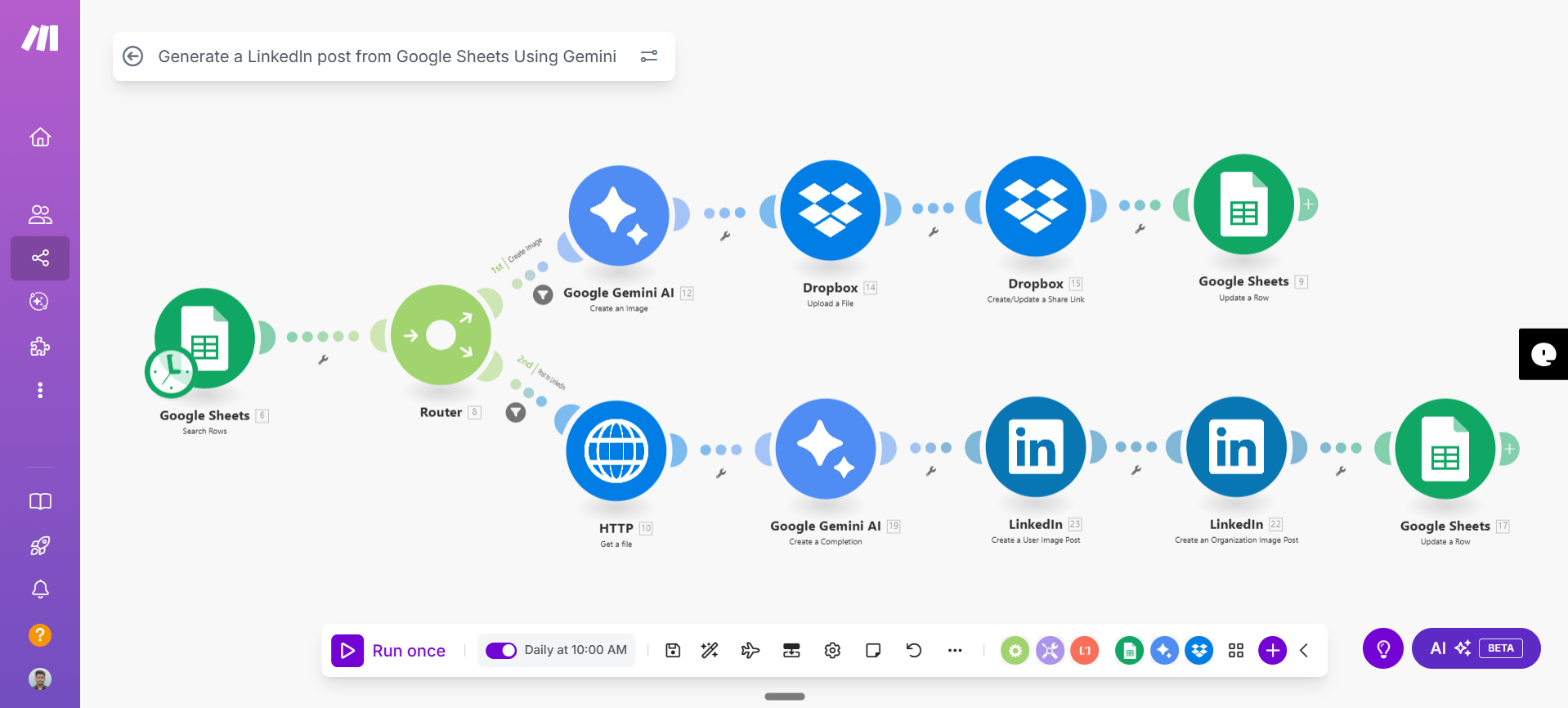Open the AI agents sidebar icon
The height and width of the screenshot is (708, 1568).
[x=40, y=302]
